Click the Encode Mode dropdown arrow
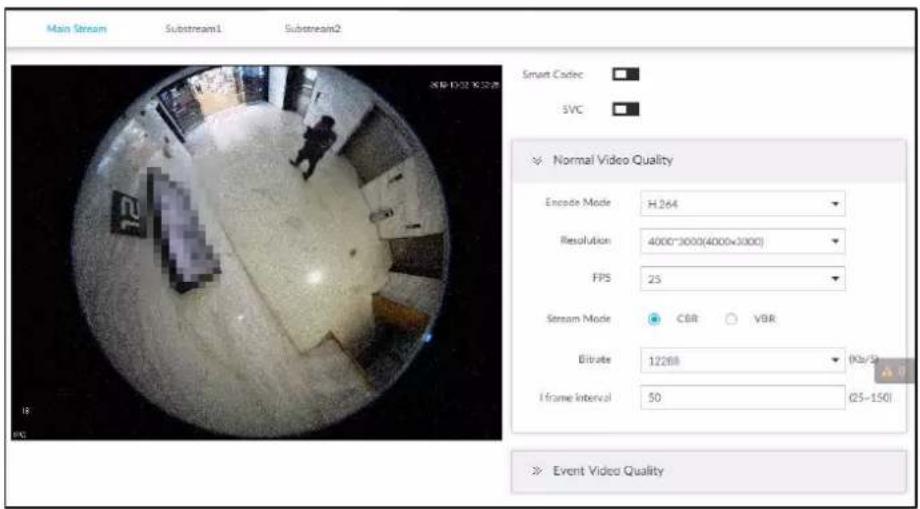The width and height of the screenshot is (920, 509). click(835, 203)
